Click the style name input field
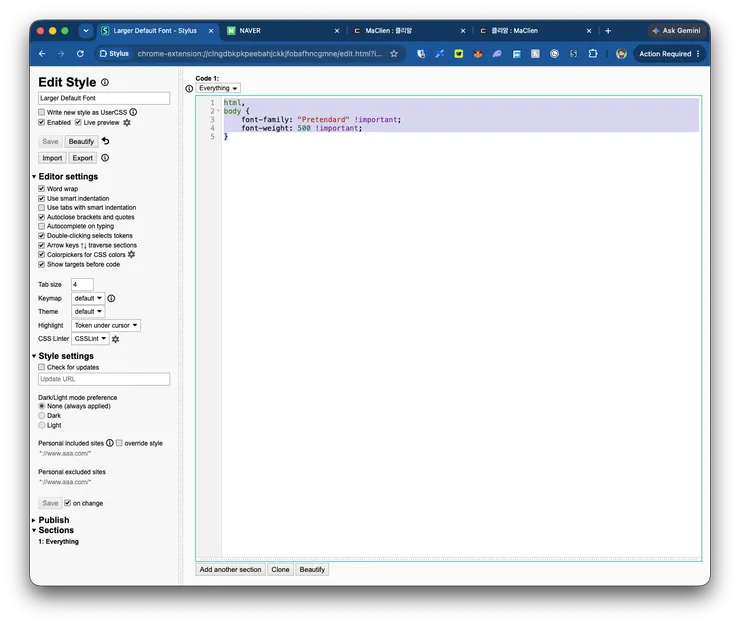 104,98
